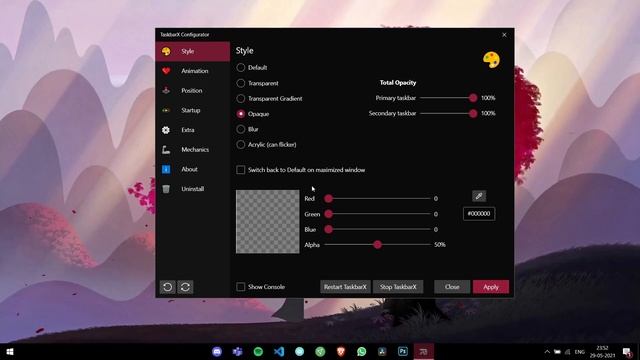Click the Secondary taskbar opacity slider handle
Image resolution: width=640 pixels, height=360 pixels.
pos(473,113)
